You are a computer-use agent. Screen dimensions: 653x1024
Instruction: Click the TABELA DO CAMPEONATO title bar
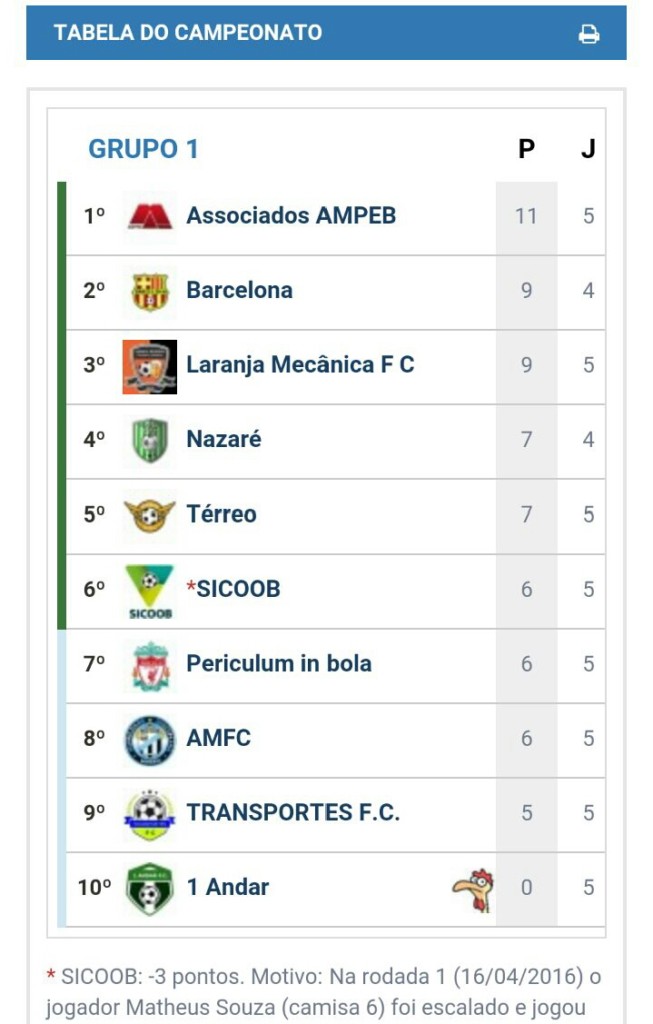(x=188, y=32)
